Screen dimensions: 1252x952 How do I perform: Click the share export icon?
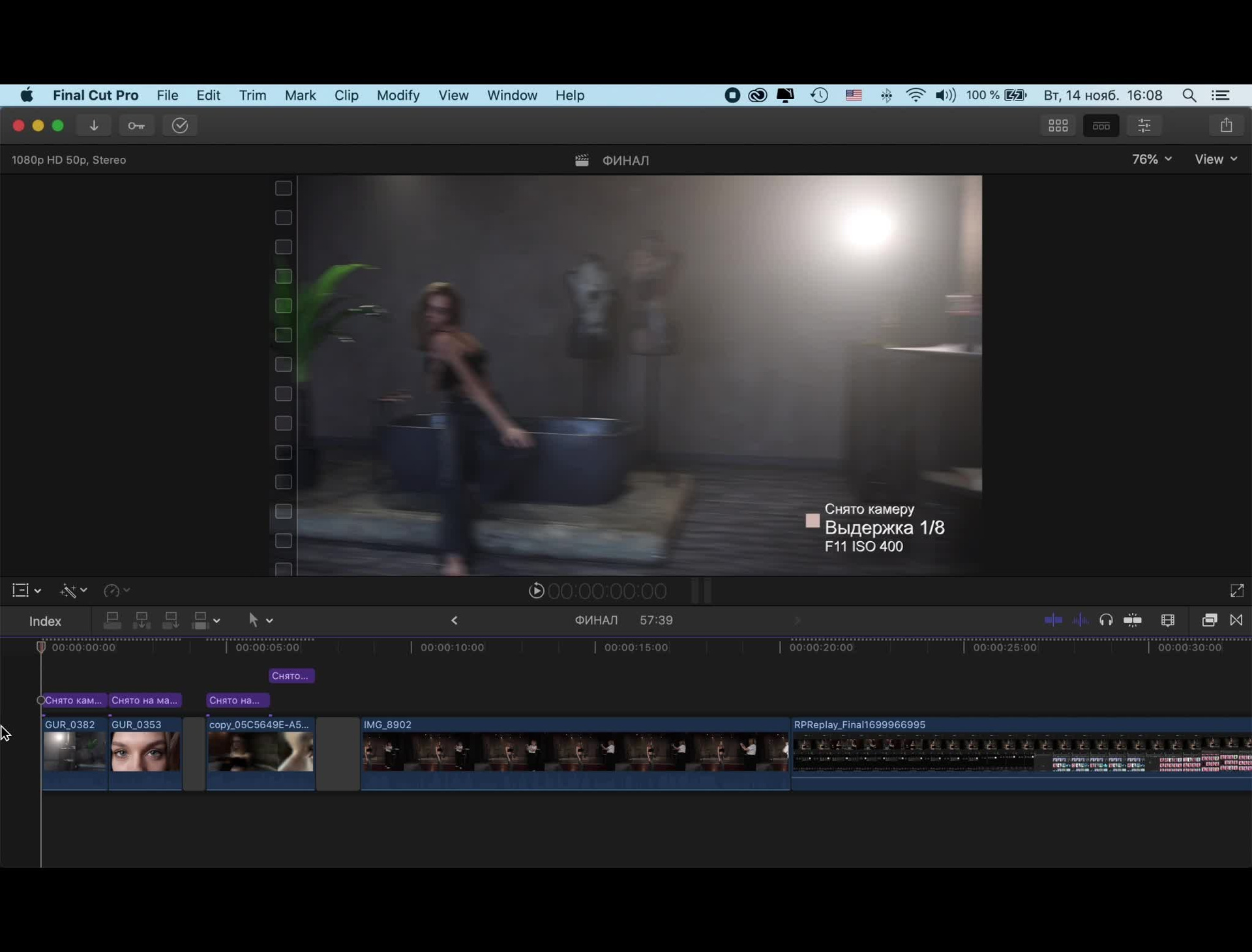coord(1226,125)
